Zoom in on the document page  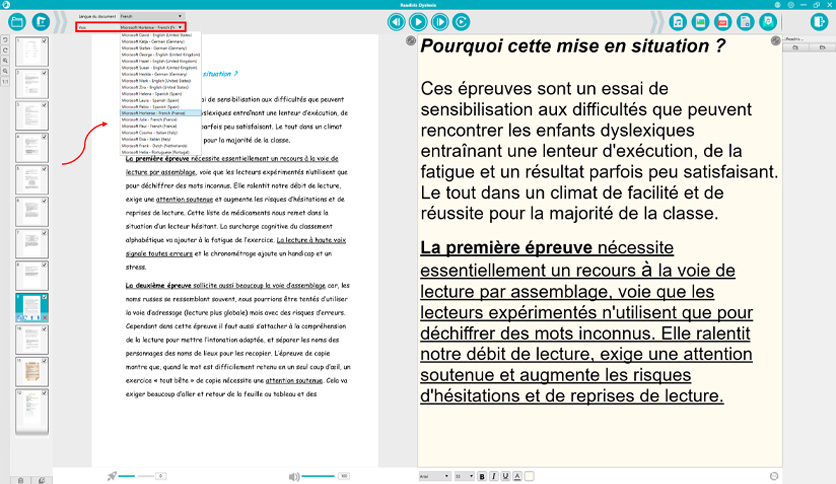click(5, 61)
